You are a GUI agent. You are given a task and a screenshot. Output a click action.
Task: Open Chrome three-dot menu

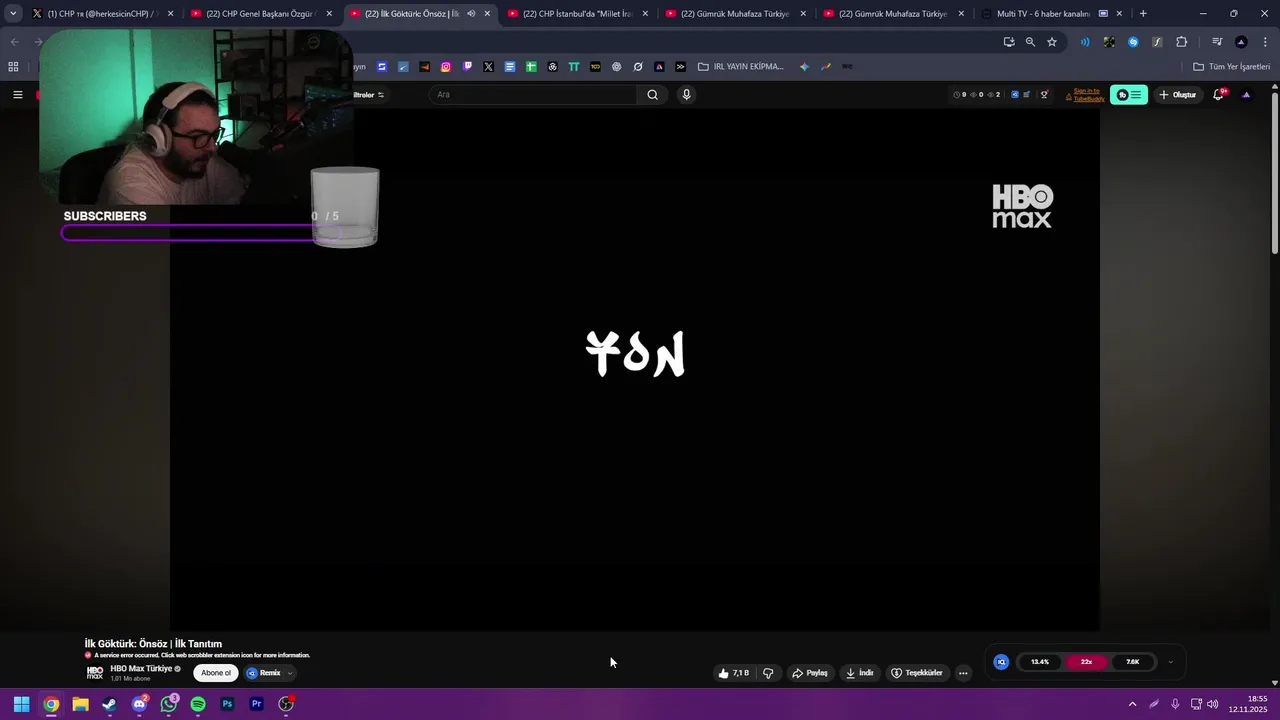tap(1263, 42)
